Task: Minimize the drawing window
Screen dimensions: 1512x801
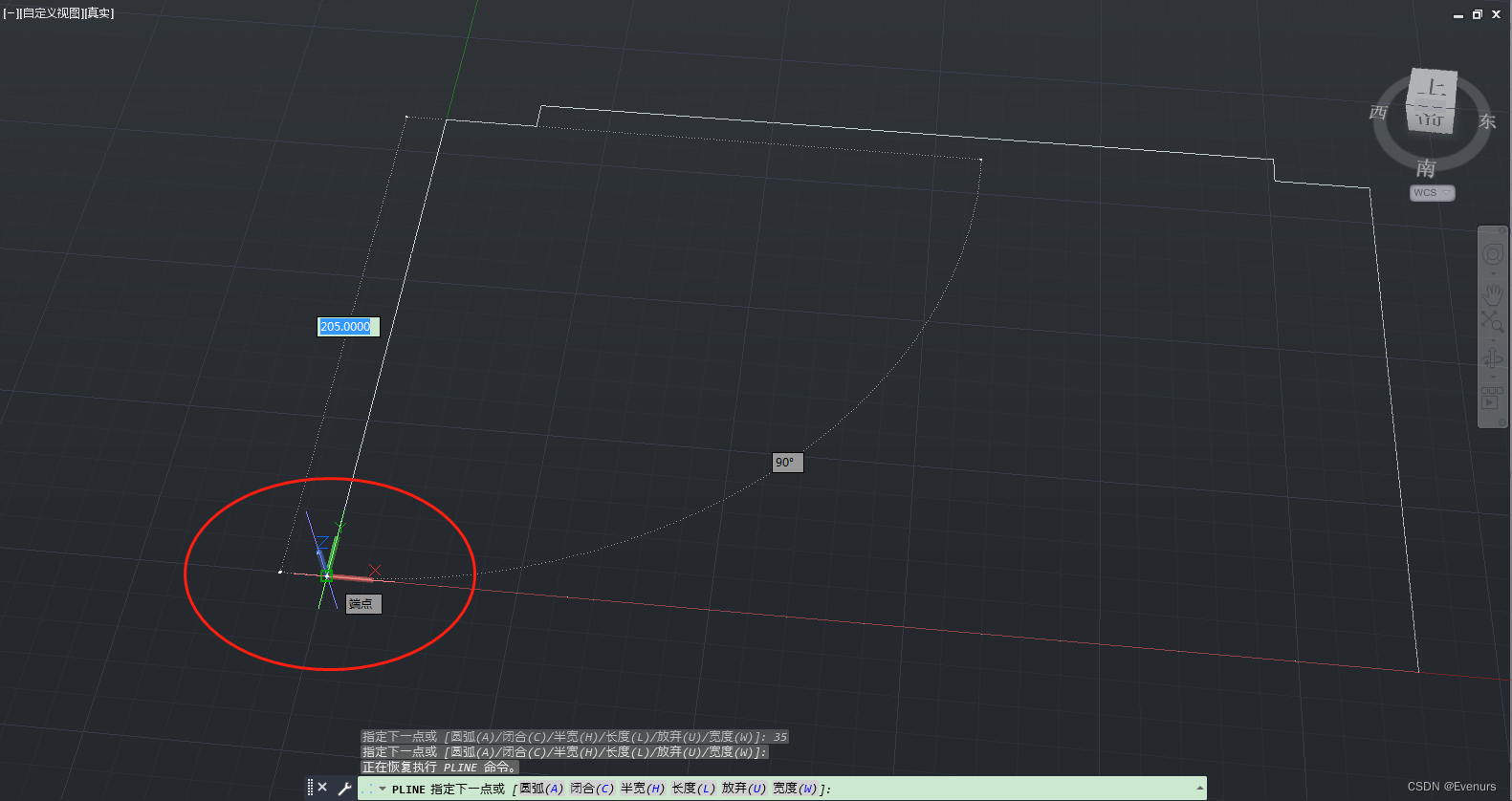Action: pos(1458,14)
